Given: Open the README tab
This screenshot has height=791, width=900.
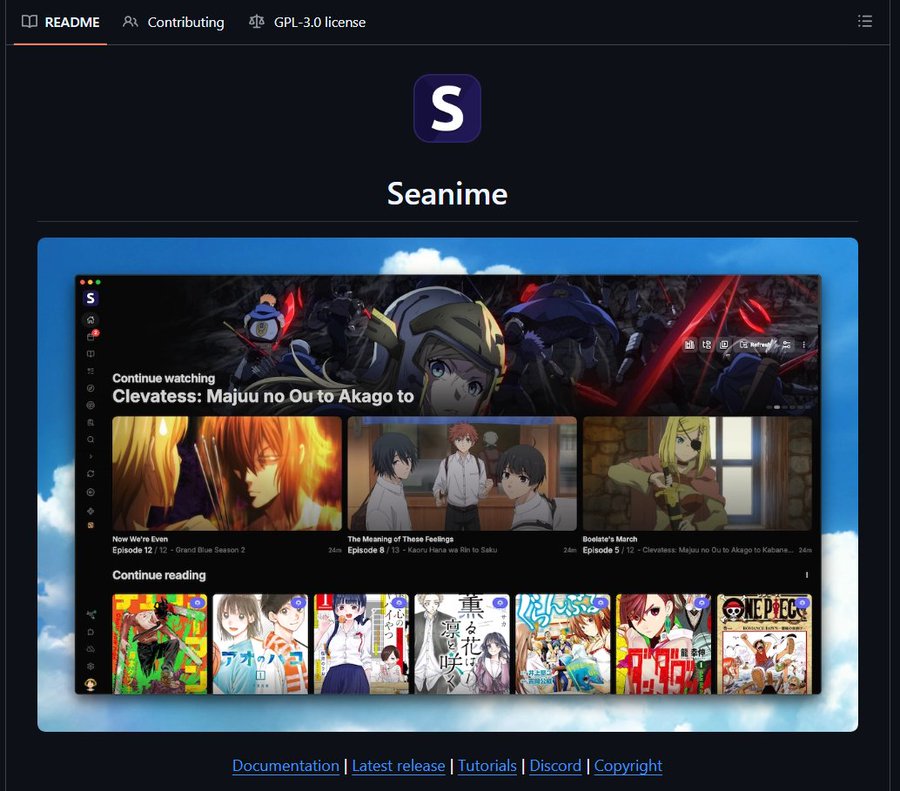Looking at the screenshot, I should 60,22.
